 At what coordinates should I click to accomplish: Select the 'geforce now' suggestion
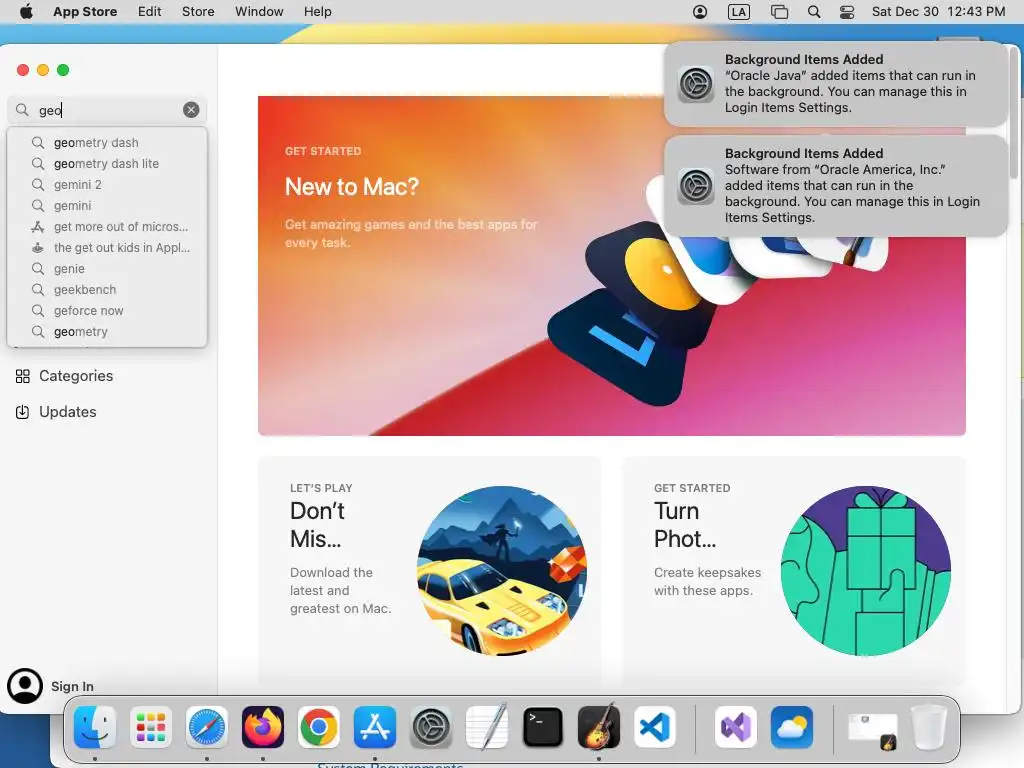pyautogui.click(x=108, y=310)
